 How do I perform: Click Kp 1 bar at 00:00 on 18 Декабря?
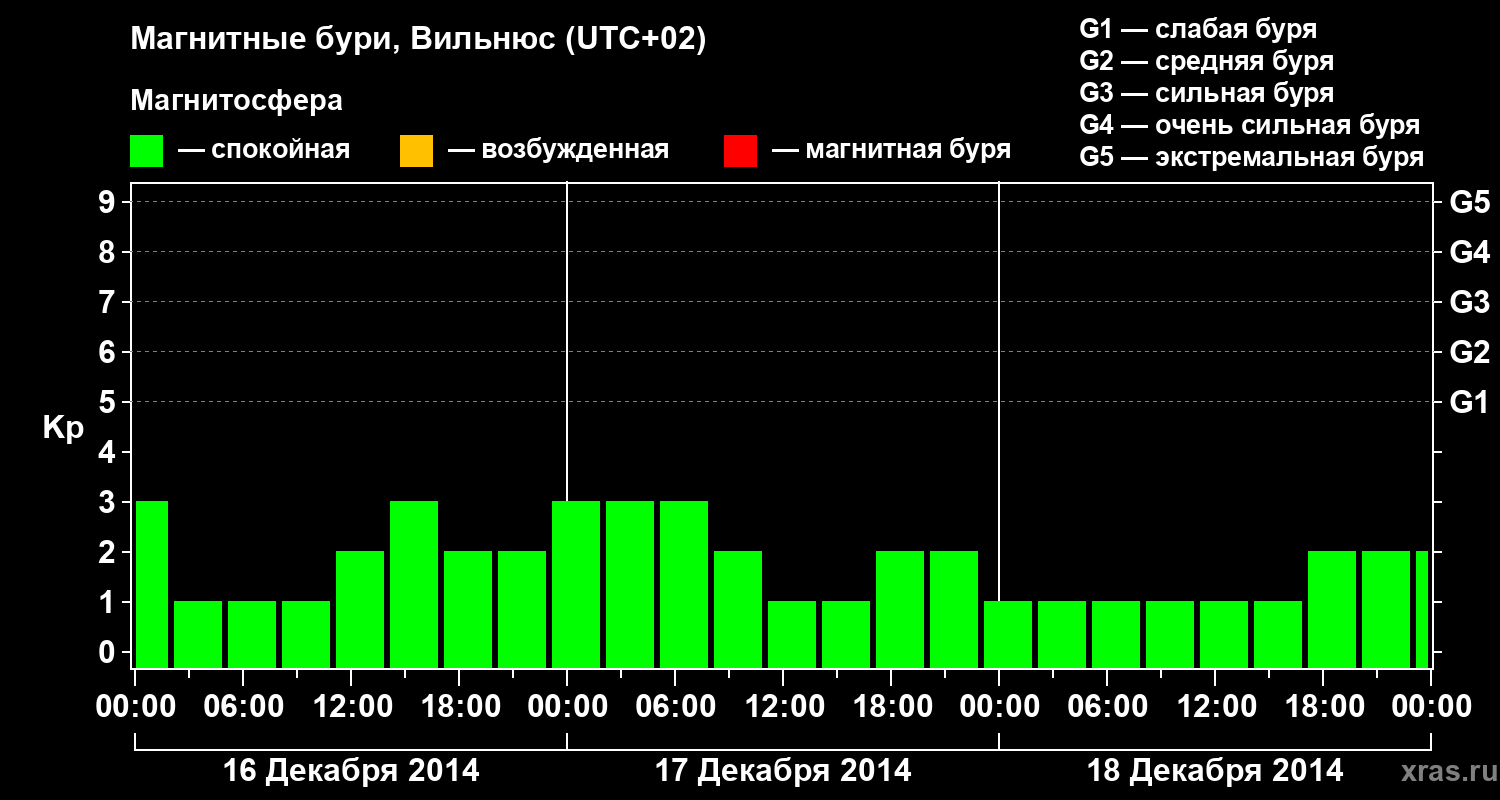point(1008,634)
